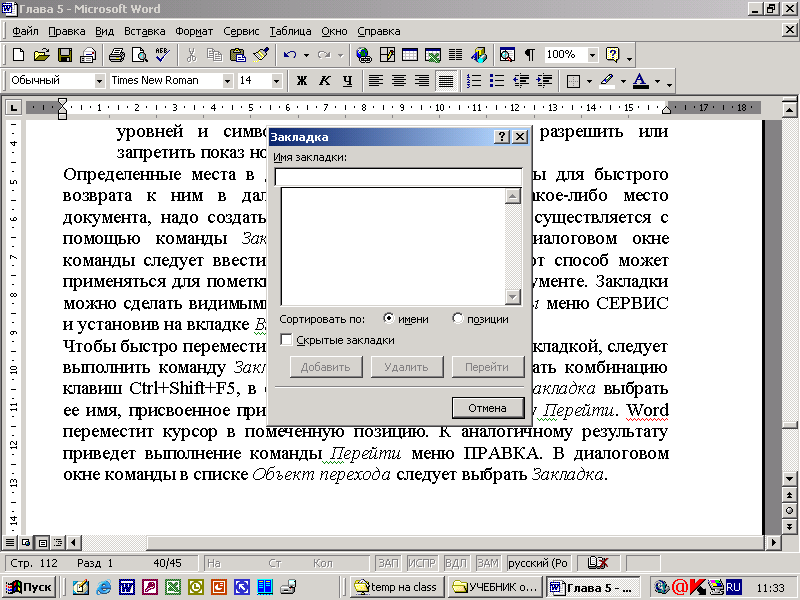Toggle paragraph marks display

click(530, 55)
